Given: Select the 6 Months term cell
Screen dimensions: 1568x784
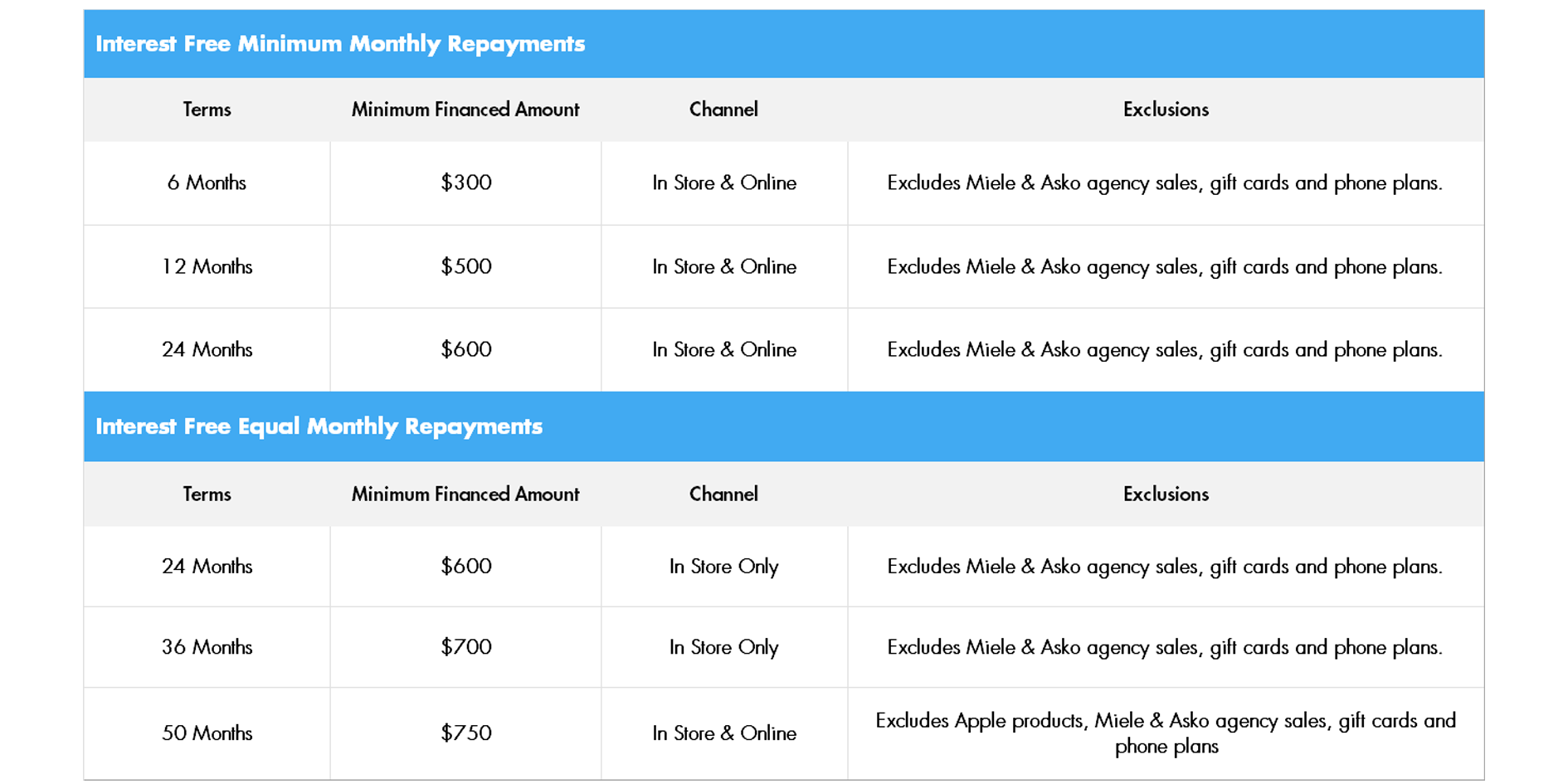Looking at the screenshot, I should (x=207, y=183).
